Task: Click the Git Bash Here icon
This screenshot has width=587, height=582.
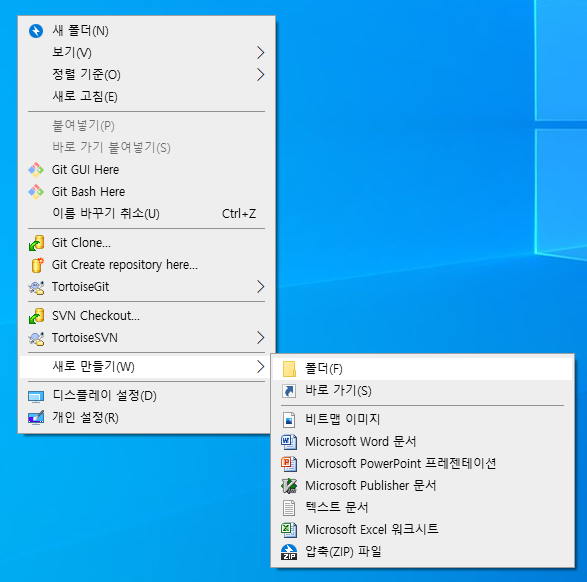Action: [36, 192]
